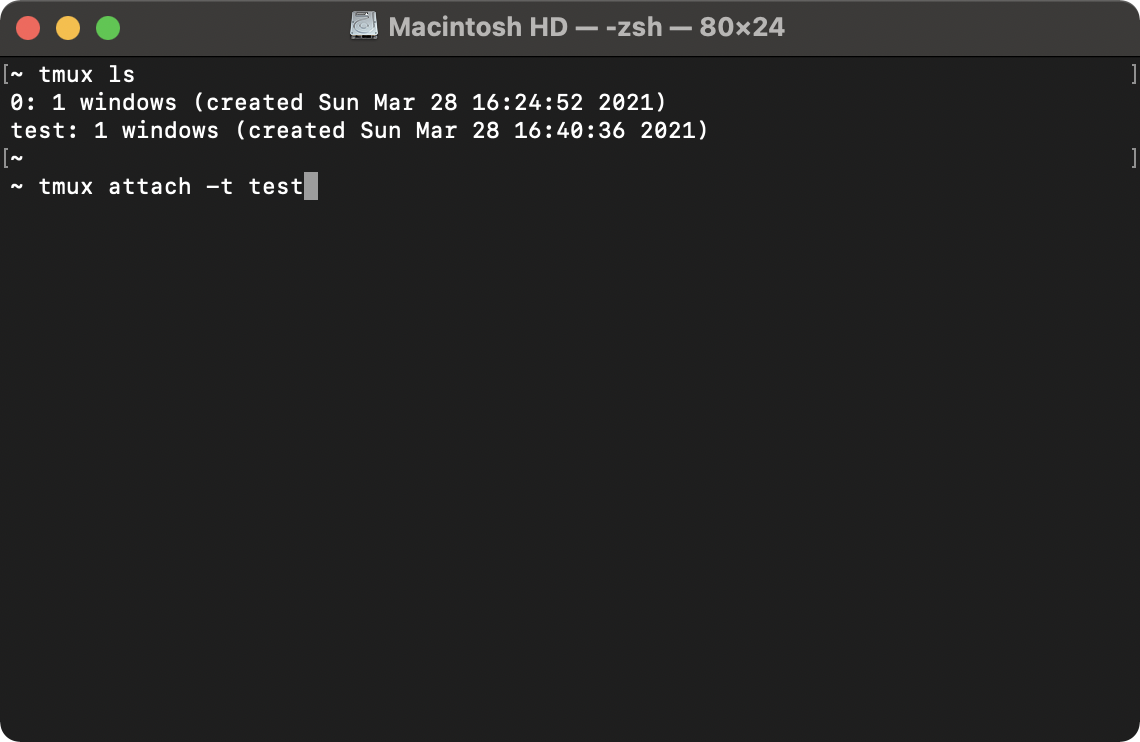Click the -zsh label in the title bar

633,27
